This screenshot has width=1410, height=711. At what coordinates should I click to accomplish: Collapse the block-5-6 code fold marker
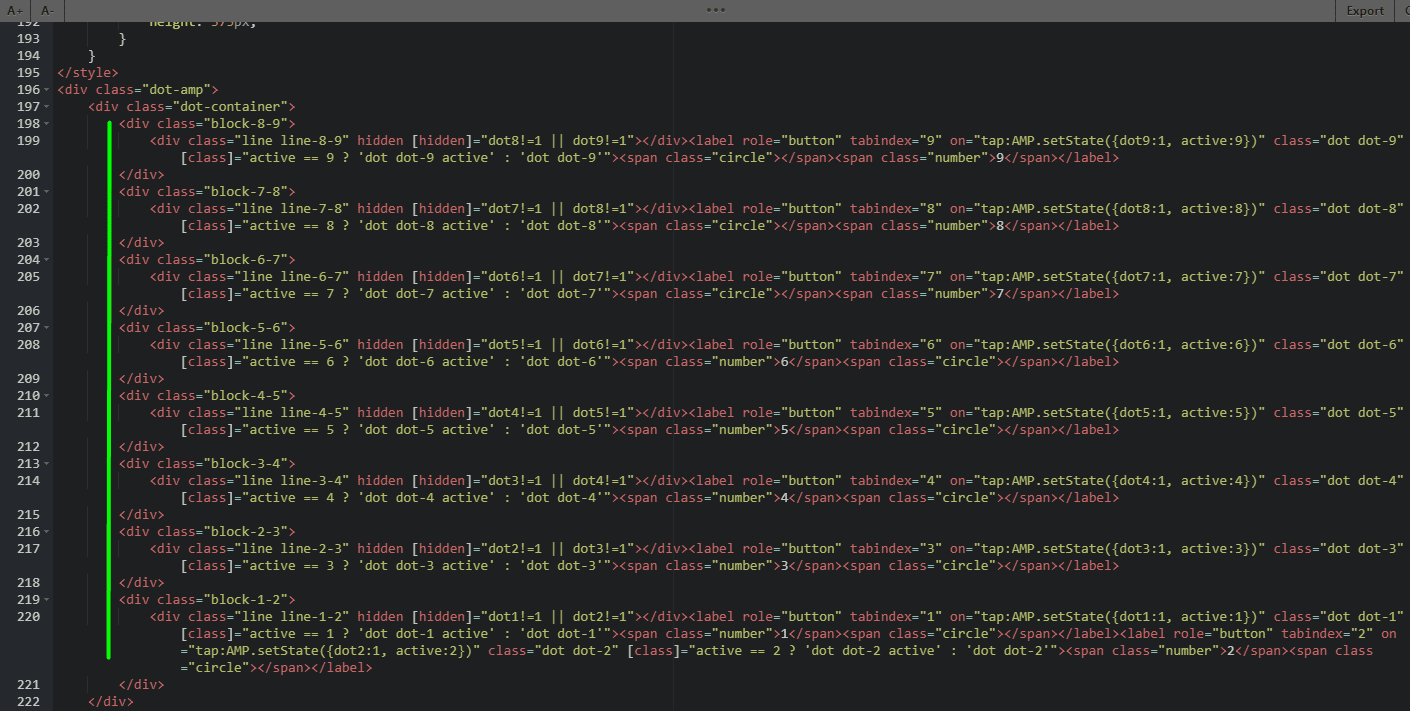46,327
